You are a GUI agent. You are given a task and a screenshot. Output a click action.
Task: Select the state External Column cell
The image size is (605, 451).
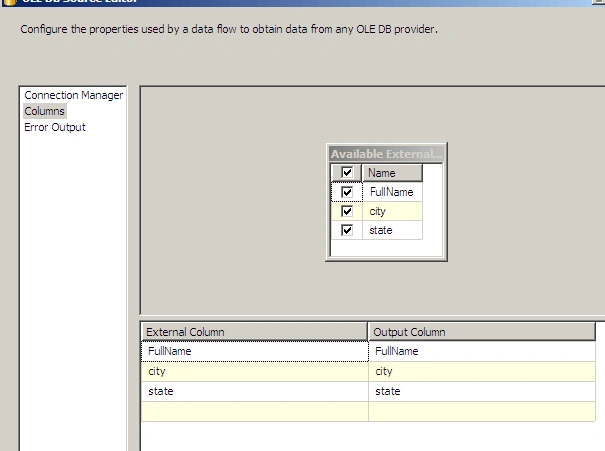click(255, 392)
